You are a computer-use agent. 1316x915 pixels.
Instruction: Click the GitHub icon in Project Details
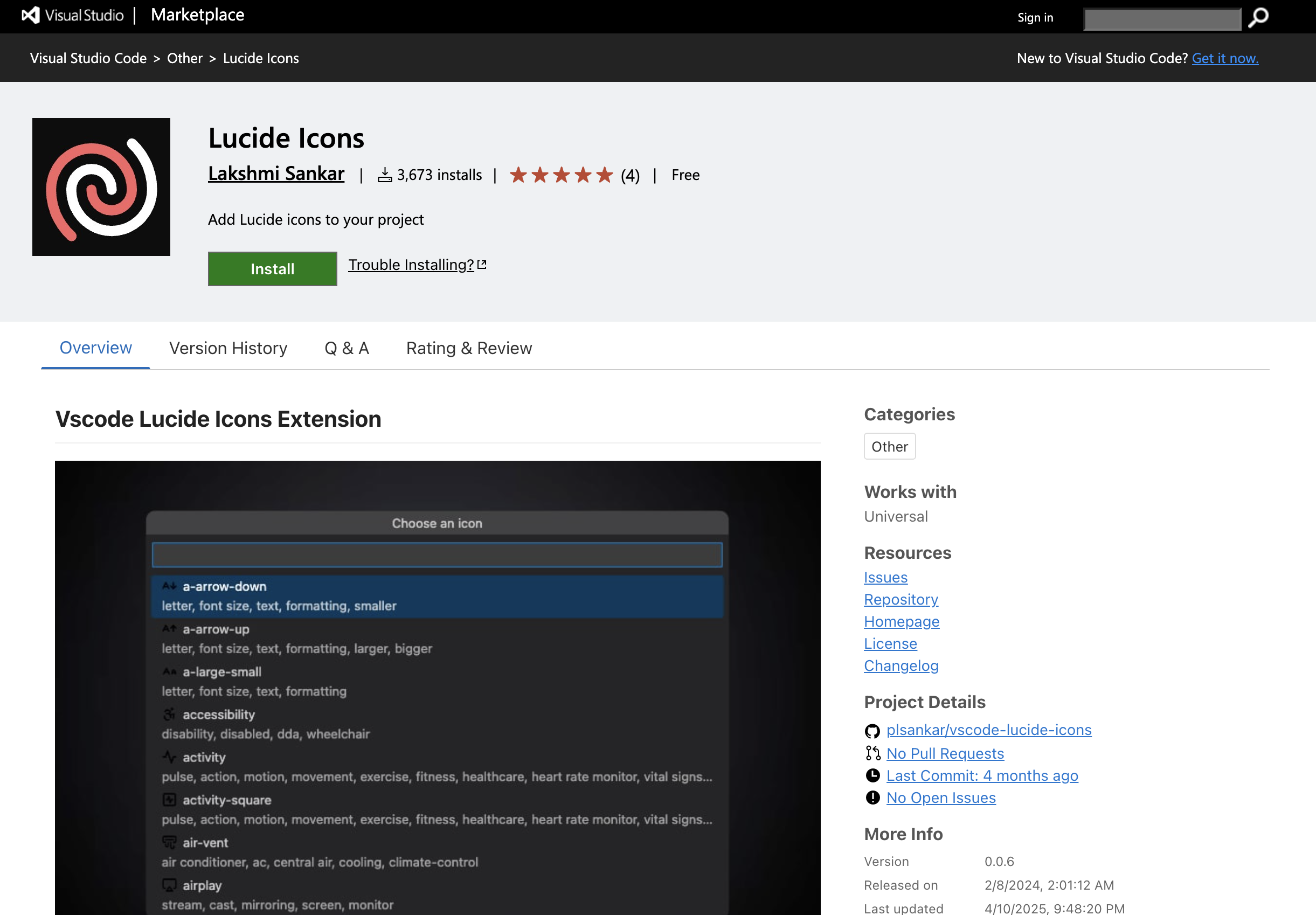[x=872, y=731]
